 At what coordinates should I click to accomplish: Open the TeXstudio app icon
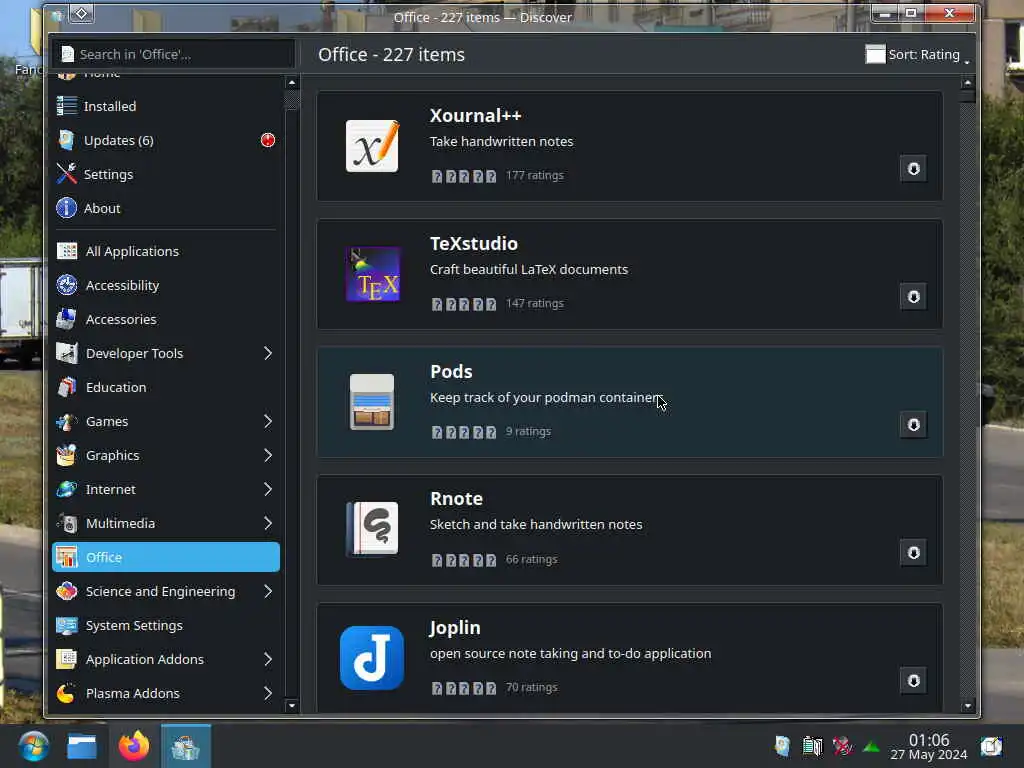click(372, 274)
